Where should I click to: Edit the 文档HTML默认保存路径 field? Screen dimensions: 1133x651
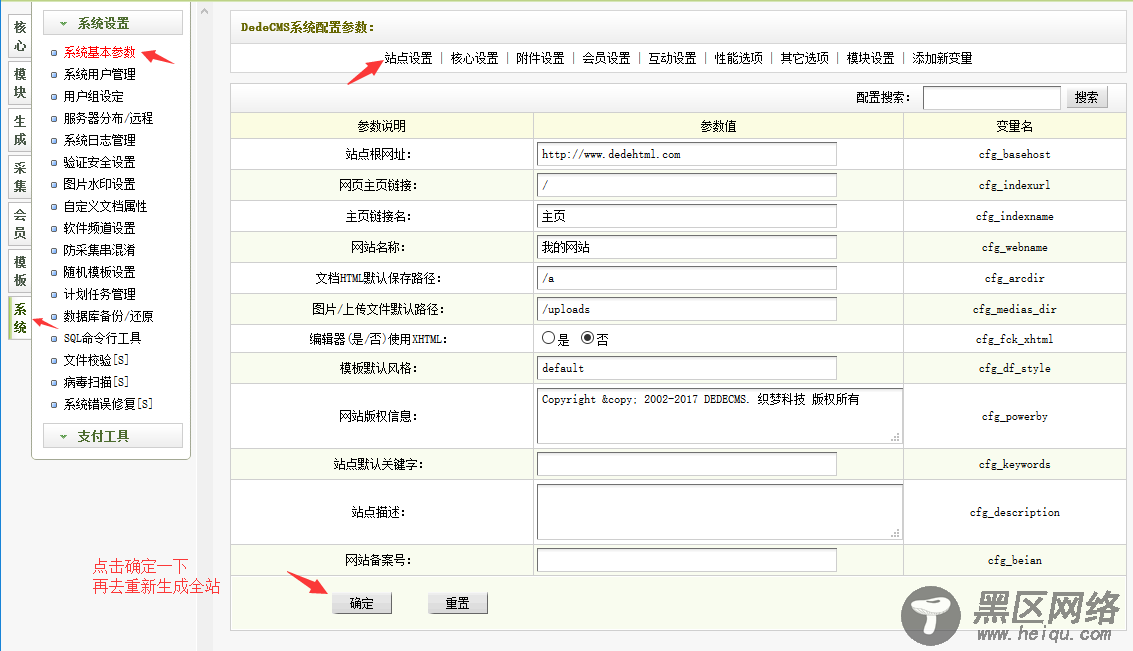(686, 278)
